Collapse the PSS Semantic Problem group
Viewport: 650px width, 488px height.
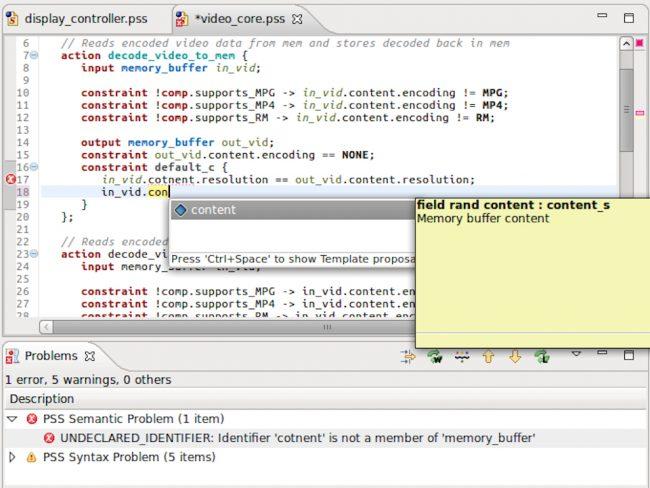click(x=12, y=419)
